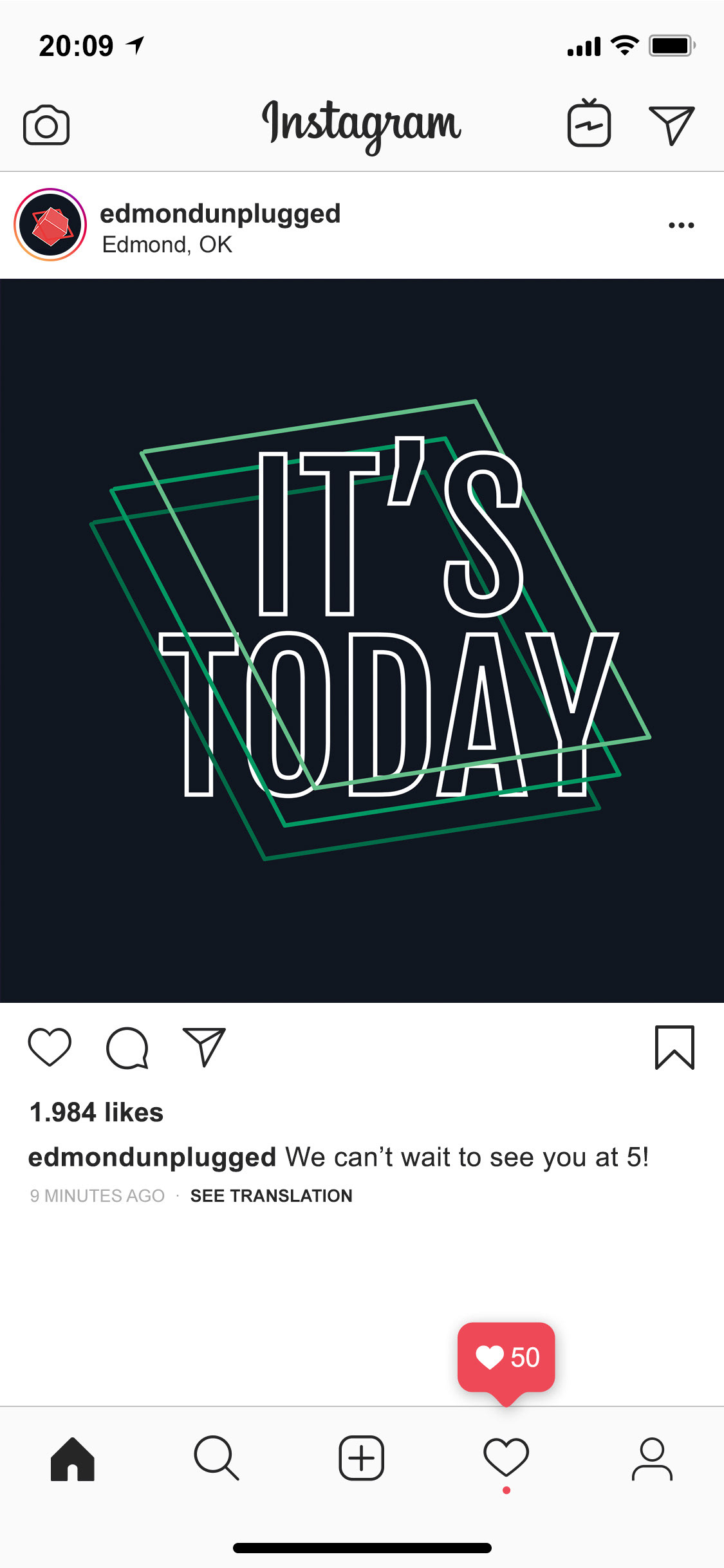Tap the 50 likes notification bubble
The width and height of the screenshot is (724, 1568).
pos(506,1358)
